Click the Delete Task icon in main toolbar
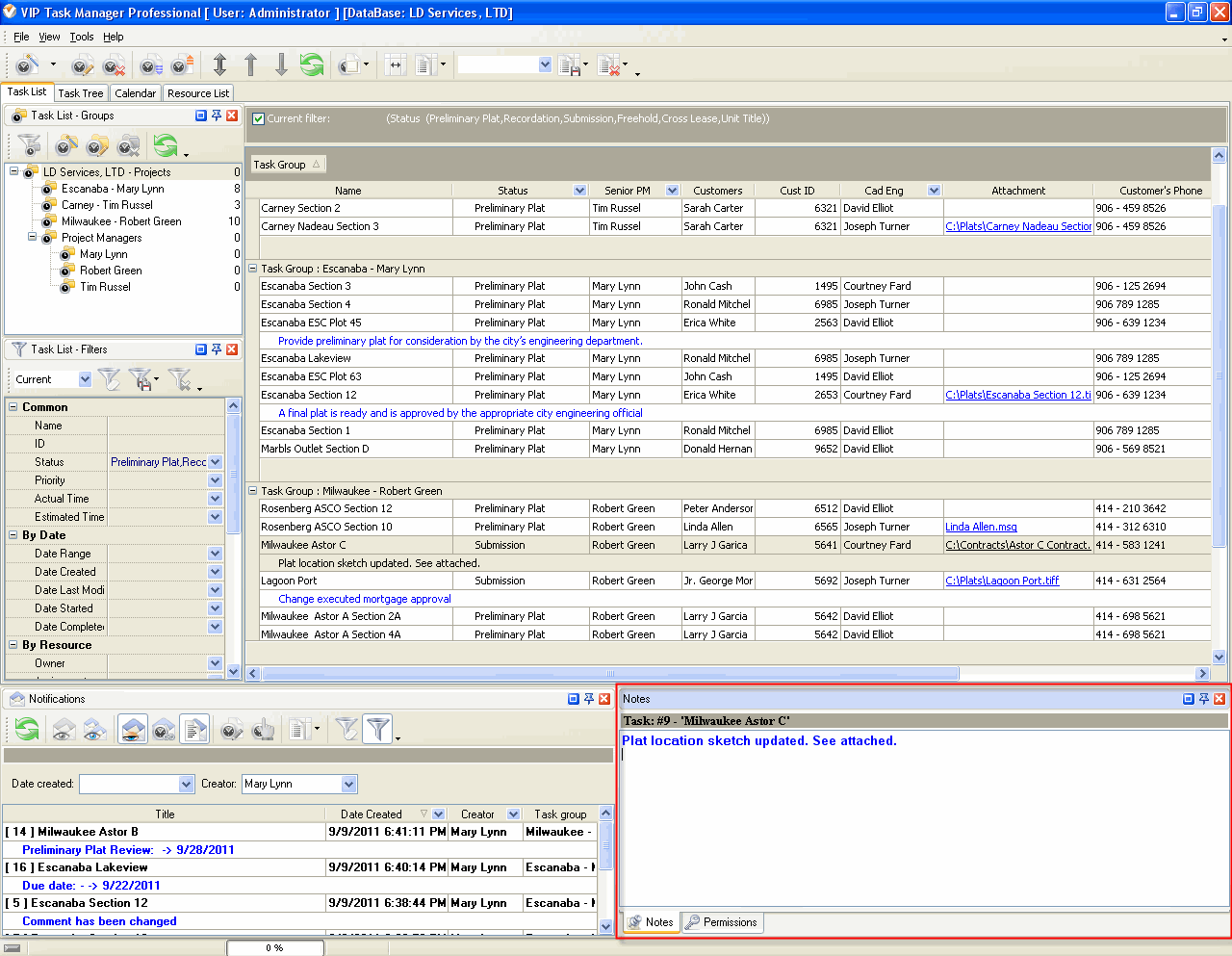Image resolution: width=1232 pixels, height=956 pixels. 114,65
